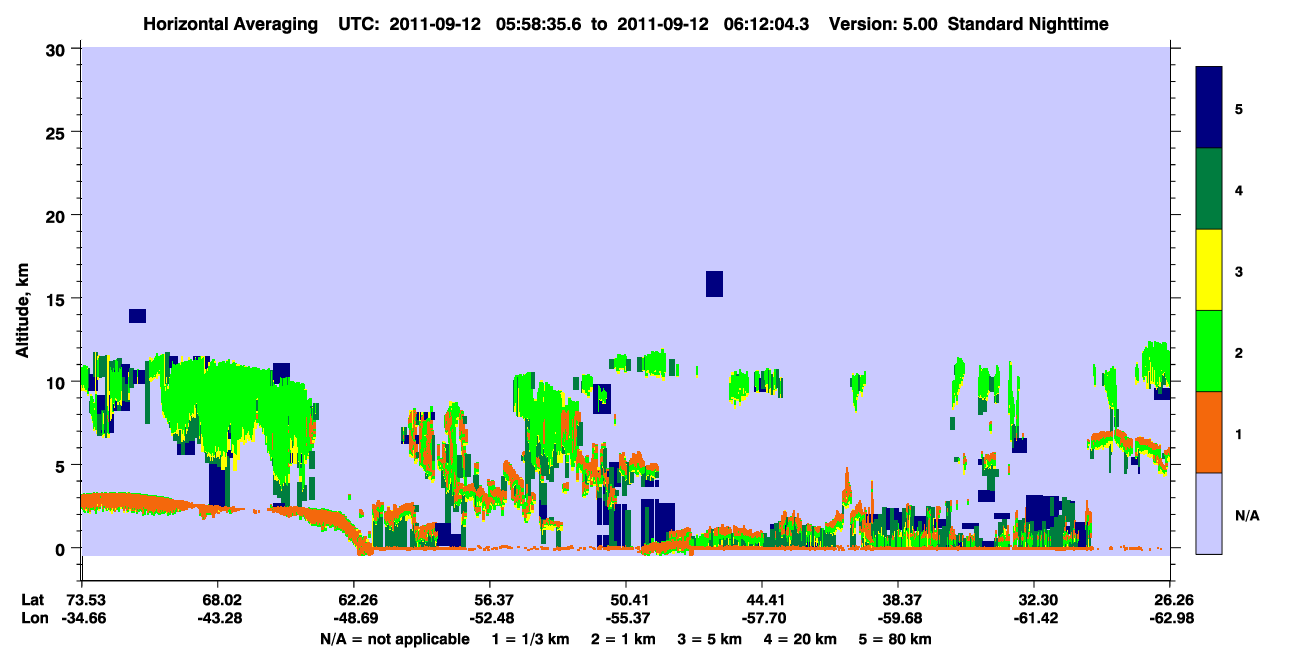This screenshot has width=1300, height=667.
Task: Click the orange level 1 colorbar segment
Action: click(x=1209, y=432)
